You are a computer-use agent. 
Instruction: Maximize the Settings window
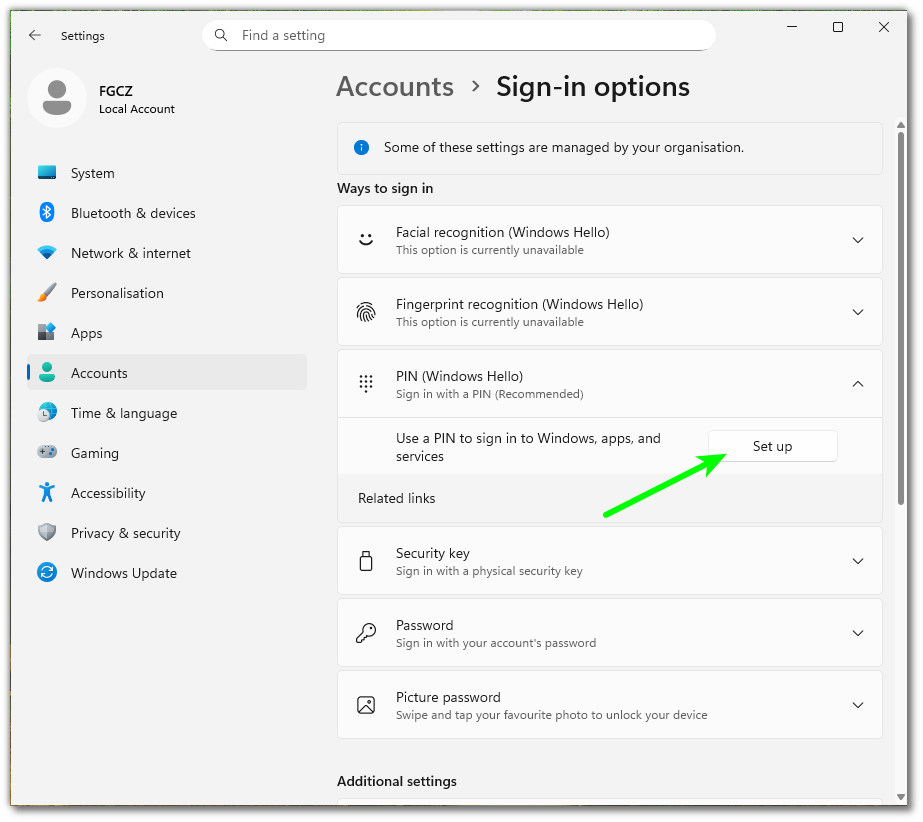click(x=838, y=27)
